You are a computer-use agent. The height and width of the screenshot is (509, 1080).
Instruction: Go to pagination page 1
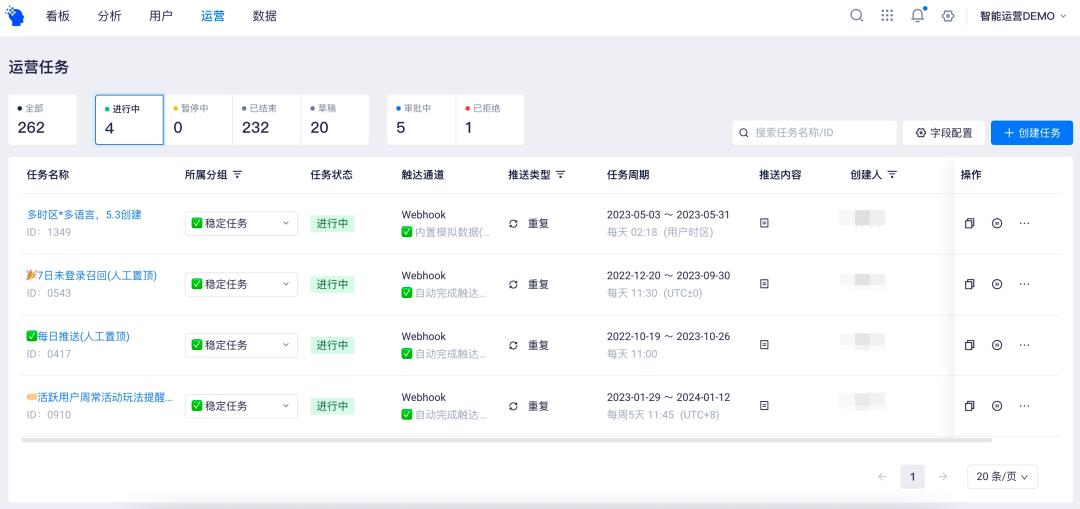(913, 476)
